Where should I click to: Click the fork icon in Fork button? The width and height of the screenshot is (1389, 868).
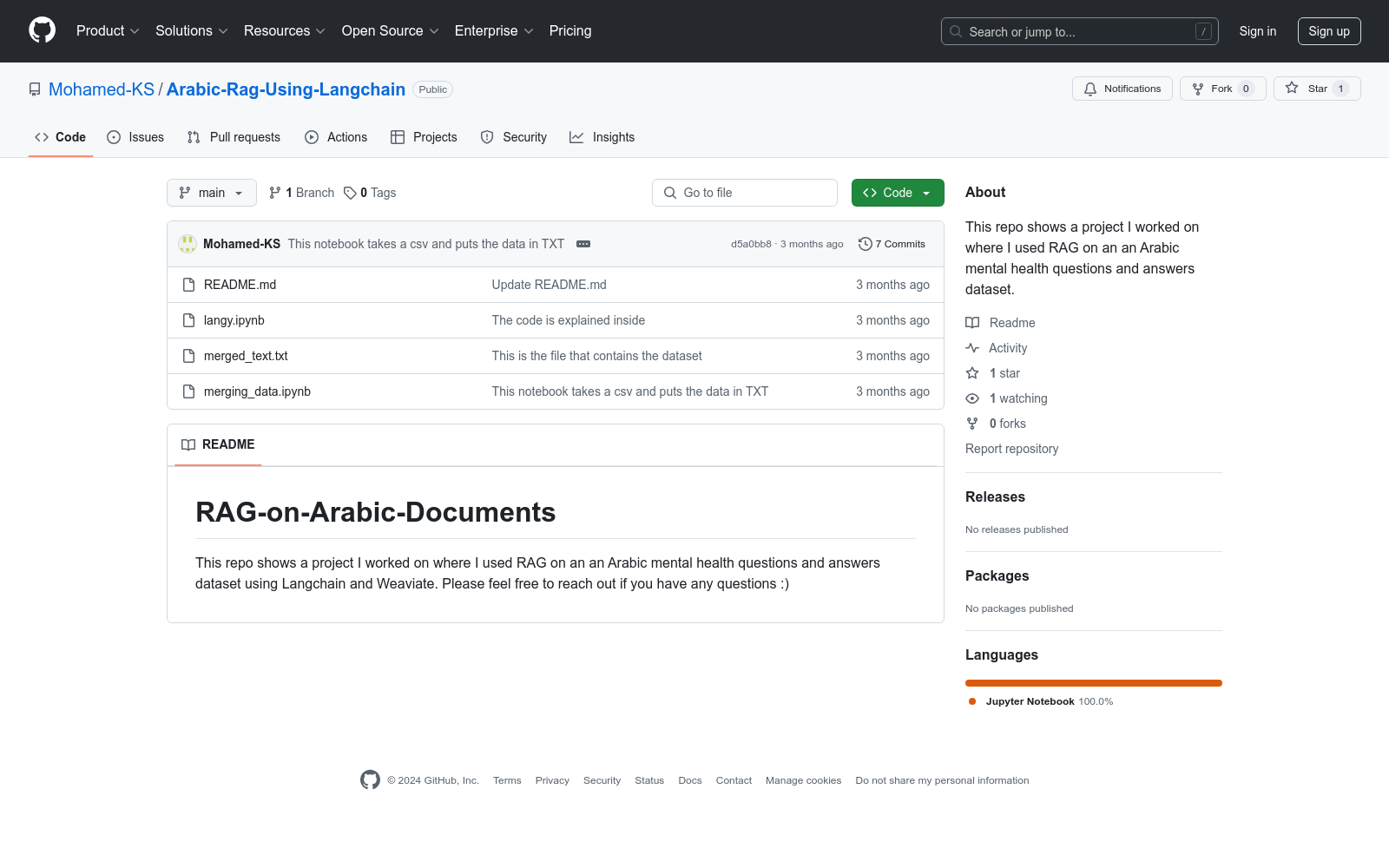[1198, 89]
